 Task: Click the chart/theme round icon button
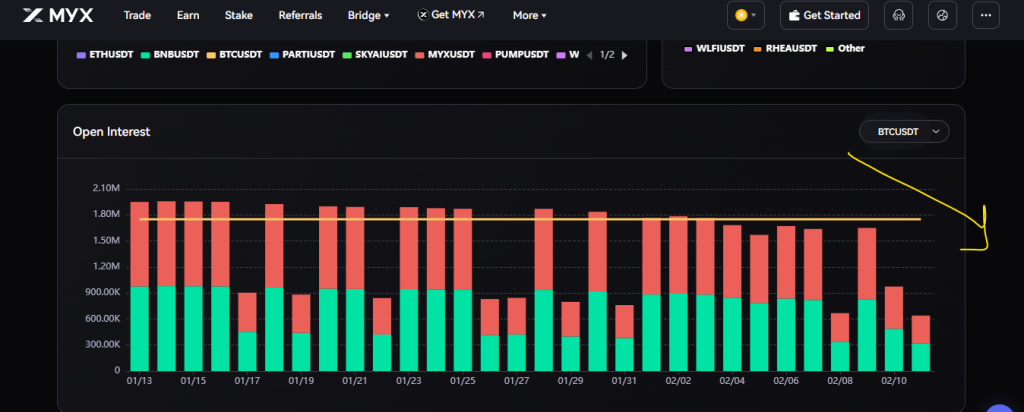pyautogui.click(x=942, y=16)
